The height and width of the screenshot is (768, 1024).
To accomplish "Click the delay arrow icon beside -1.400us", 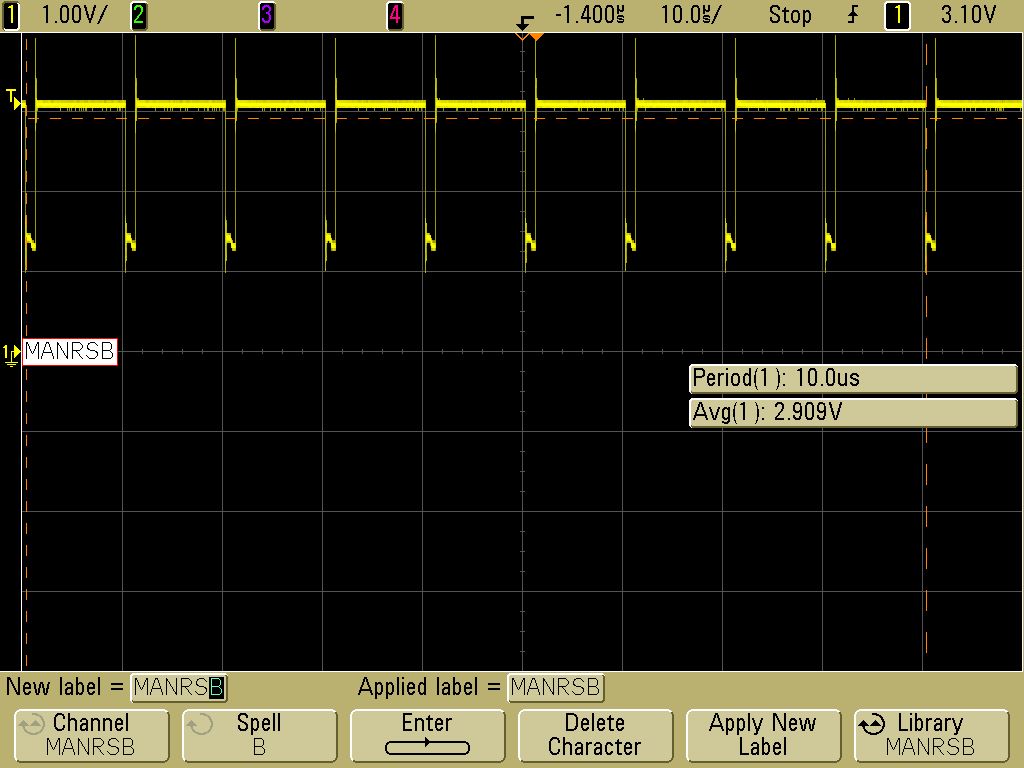I will pyautogui.click(x=524, y=24).
